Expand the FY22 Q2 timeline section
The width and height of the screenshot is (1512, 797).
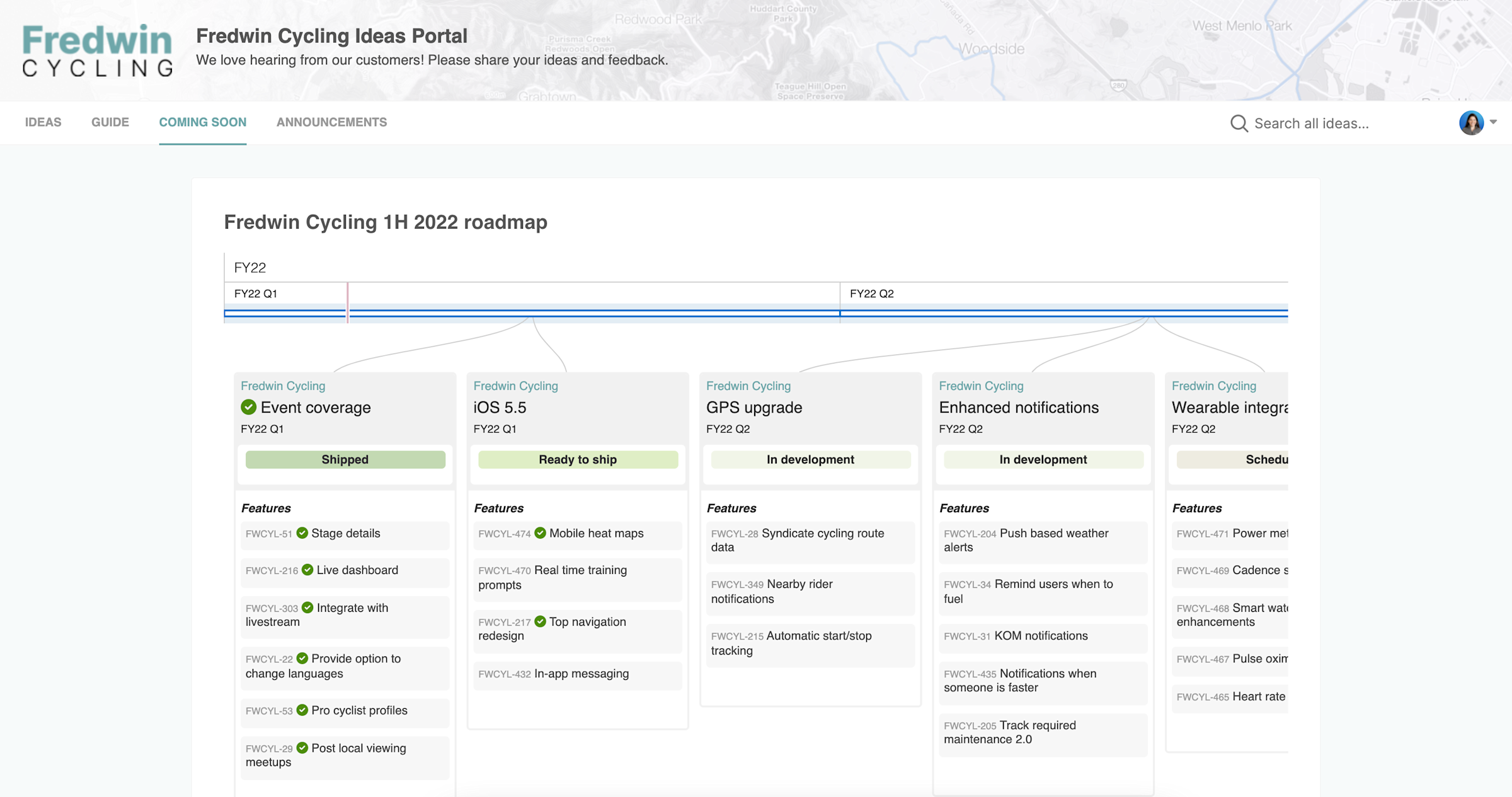click(x=872, y=293)
